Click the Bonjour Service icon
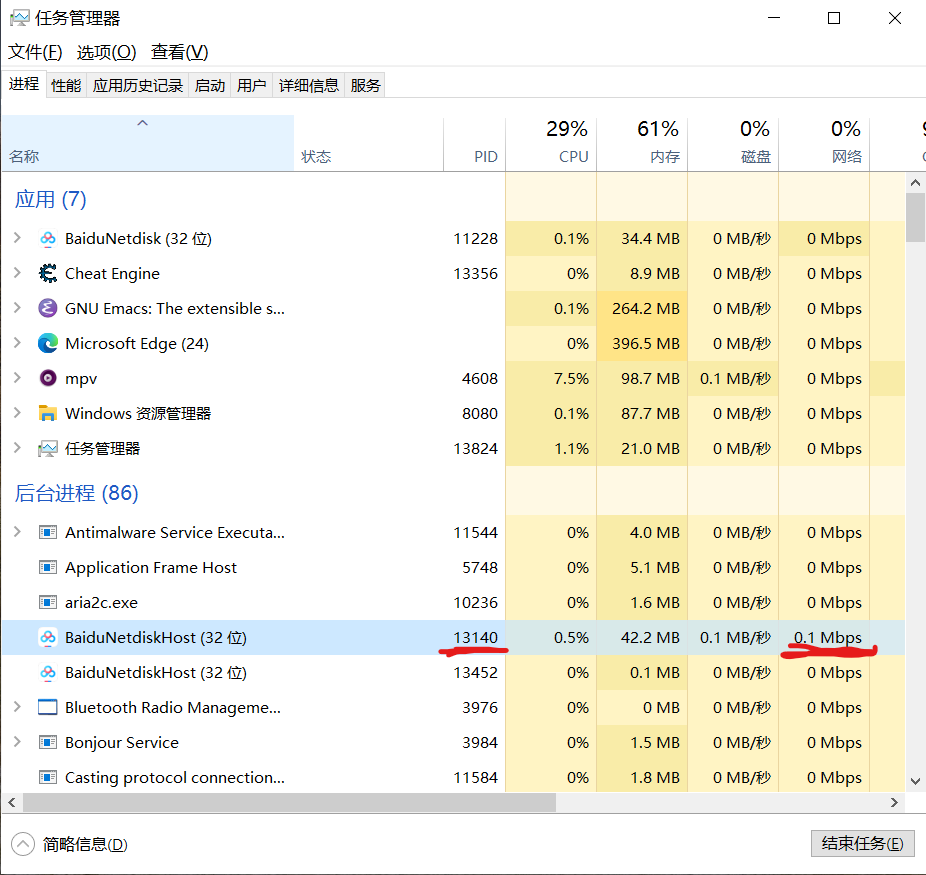The width and height of the screenshot is (926, 875). point(48,742)
